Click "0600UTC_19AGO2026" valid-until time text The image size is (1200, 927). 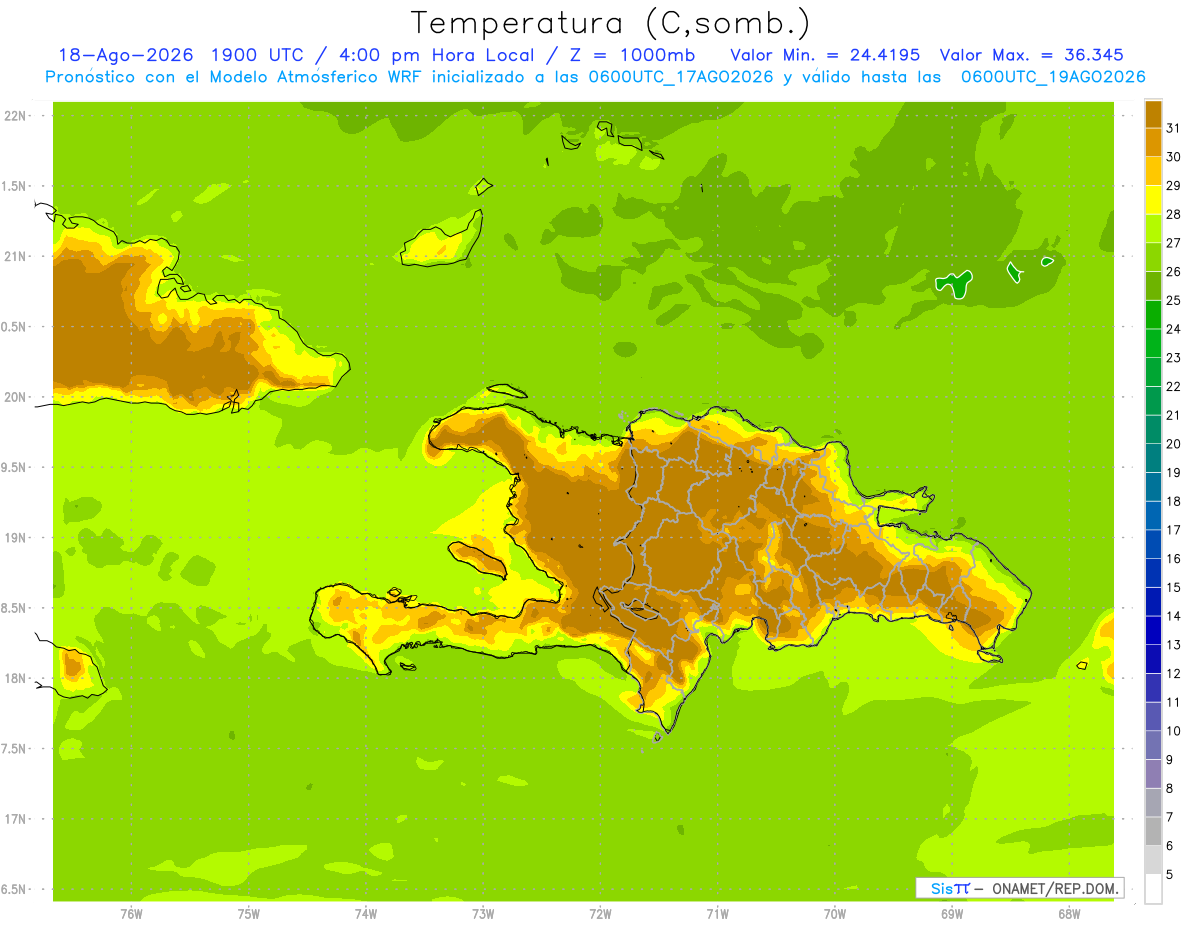pyautogui.click(x=1053, y=77)
